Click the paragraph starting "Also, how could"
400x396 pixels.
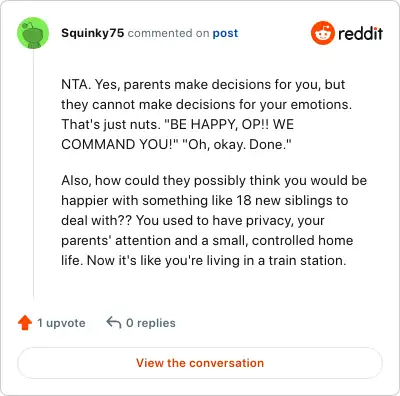214,220
